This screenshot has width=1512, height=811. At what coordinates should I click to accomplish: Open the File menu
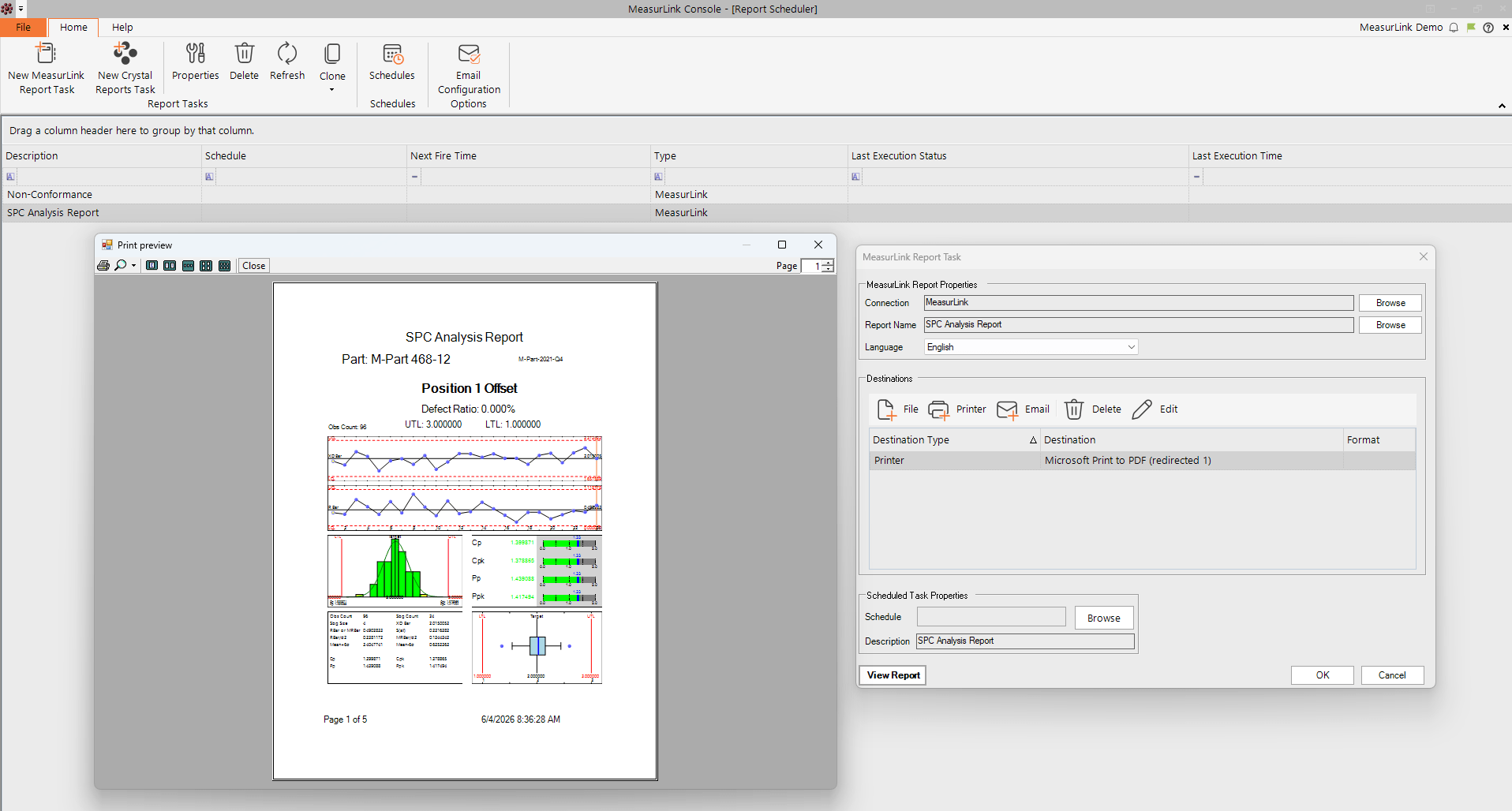point(24,27)
